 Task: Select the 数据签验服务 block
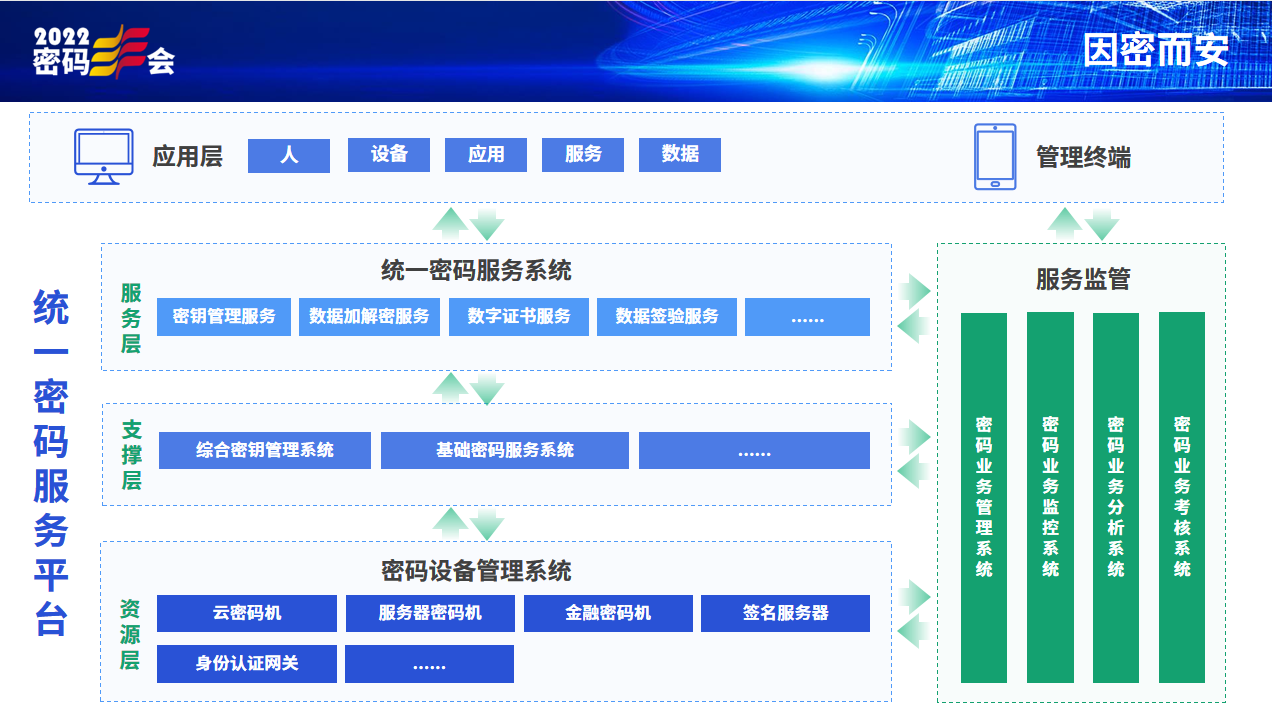(667, 317)
